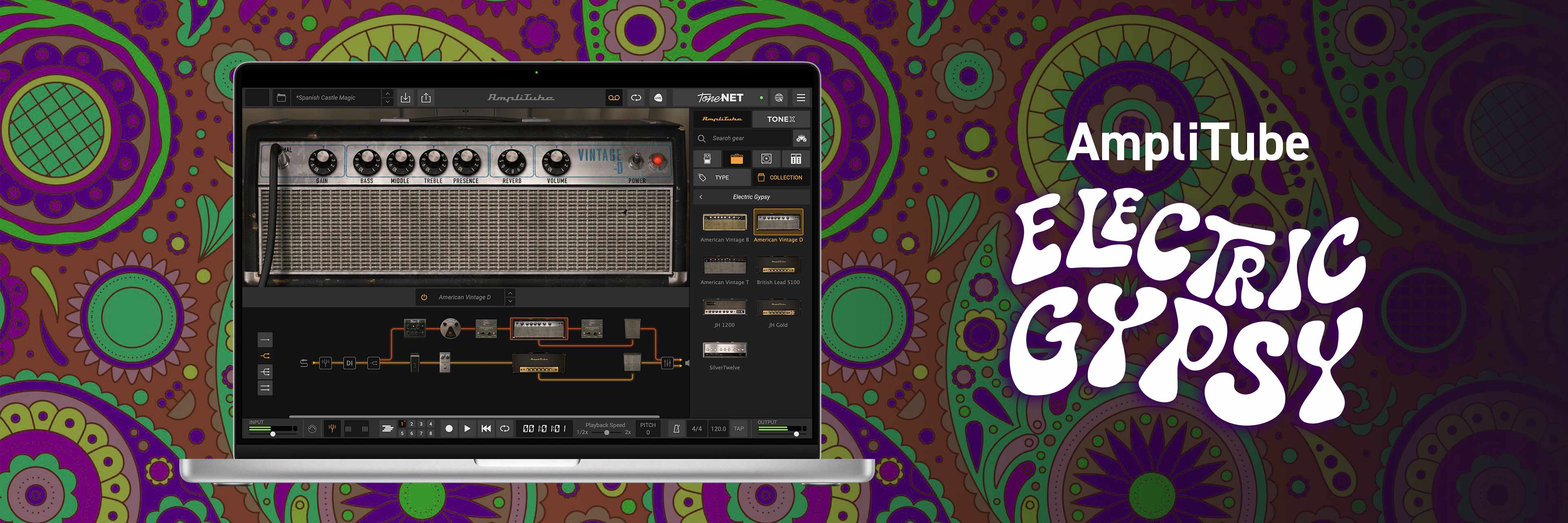Click preset down arrow beside Spanish Castle Magic
Screen dimensions: 1568x523
tap(388, 102)
